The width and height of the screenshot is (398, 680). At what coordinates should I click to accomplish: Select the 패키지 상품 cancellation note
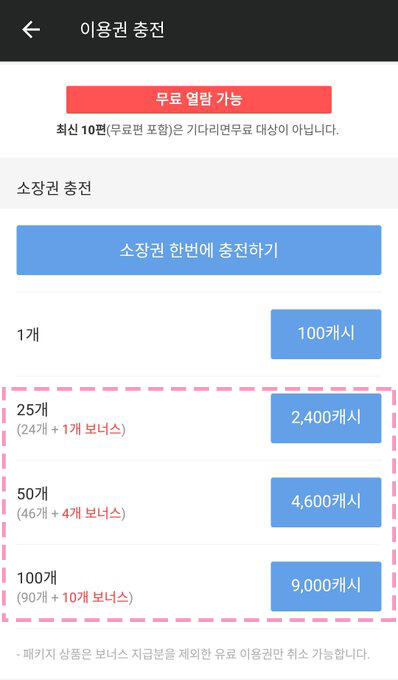tap(193, 654)
